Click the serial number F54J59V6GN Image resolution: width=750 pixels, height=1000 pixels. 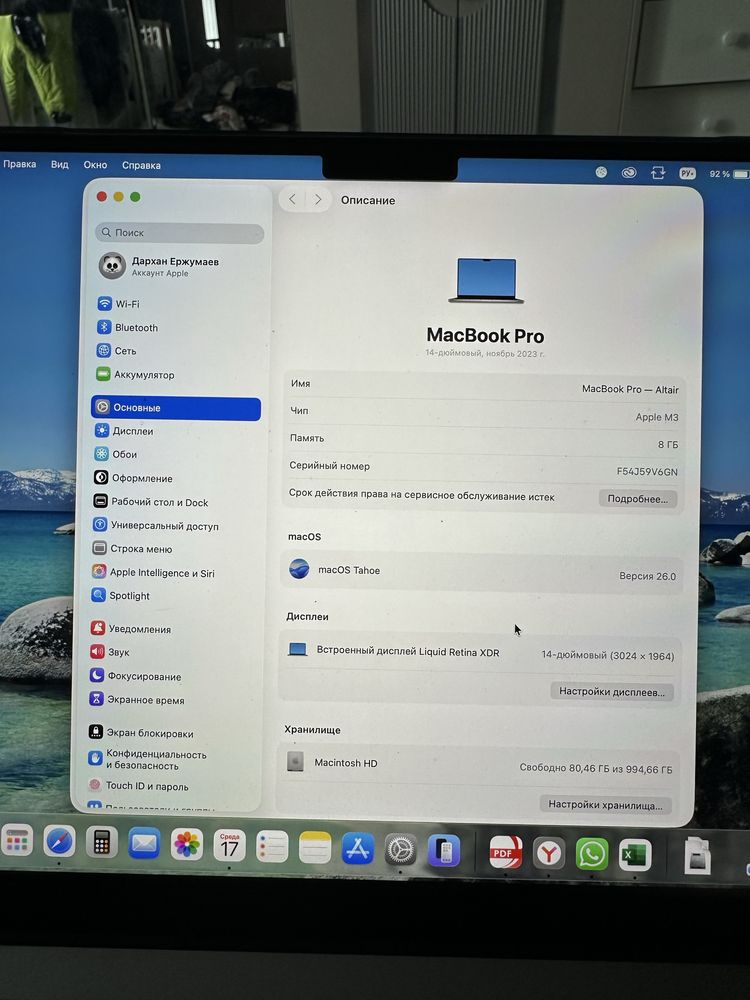(x=647, y=471)
